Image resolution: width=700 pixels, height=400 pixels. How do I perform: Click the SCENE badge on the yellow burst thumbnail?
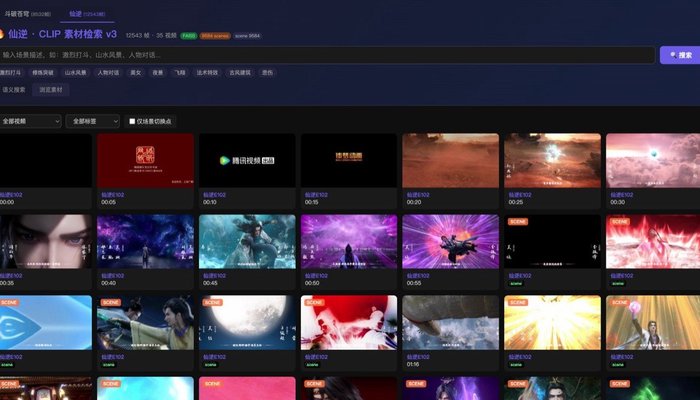point(518,302)
